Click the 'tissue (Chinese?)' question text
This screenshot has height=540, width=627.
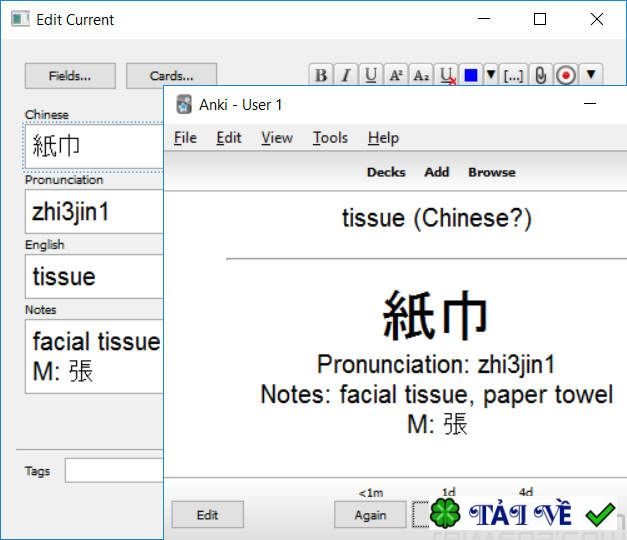tap(437, 218)
